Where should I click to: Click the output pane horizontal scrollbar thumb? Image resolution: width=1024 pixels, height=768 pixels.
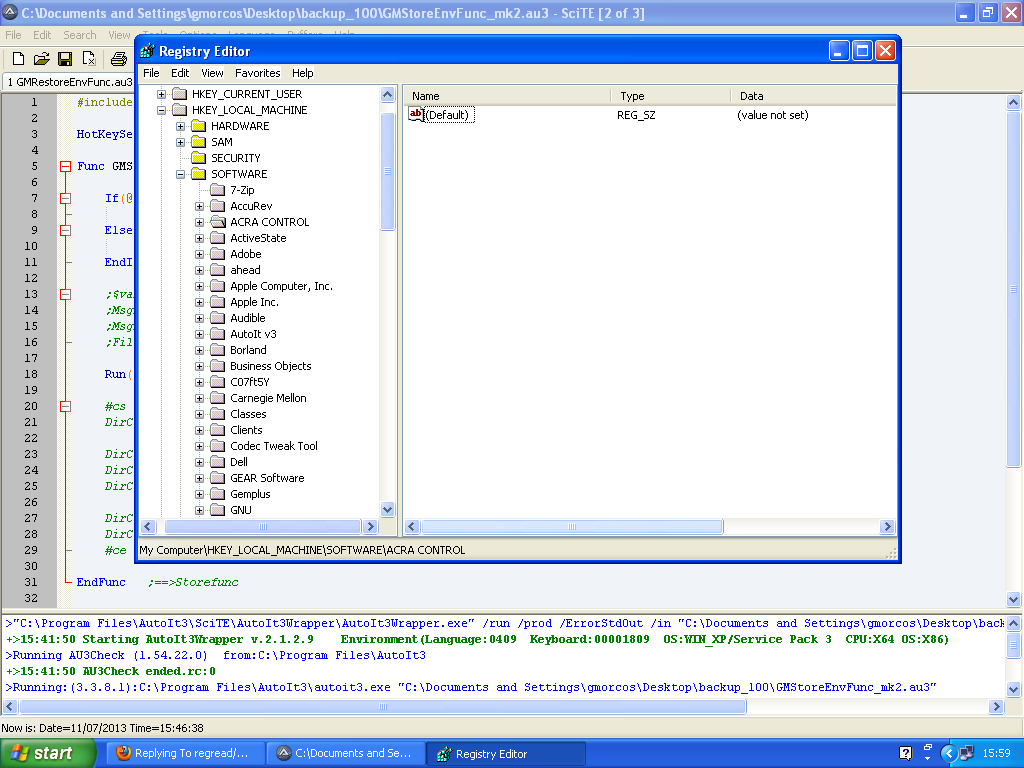point(383,706)
